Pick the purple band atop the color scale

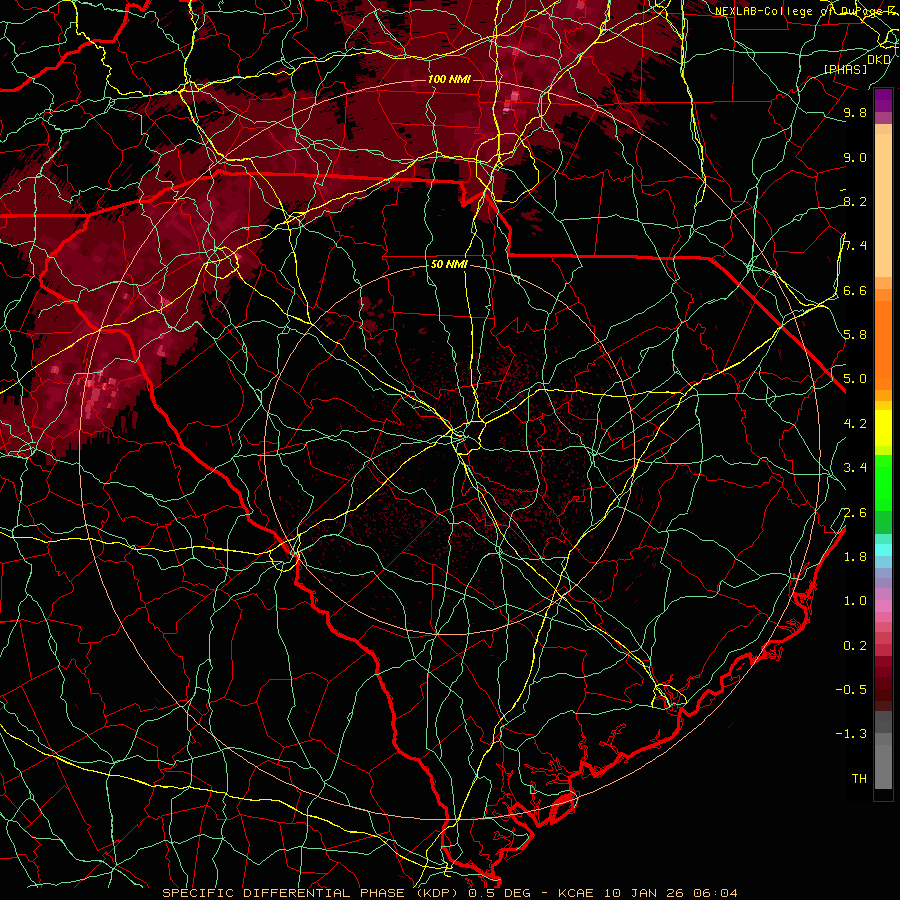tap(883, 101)
